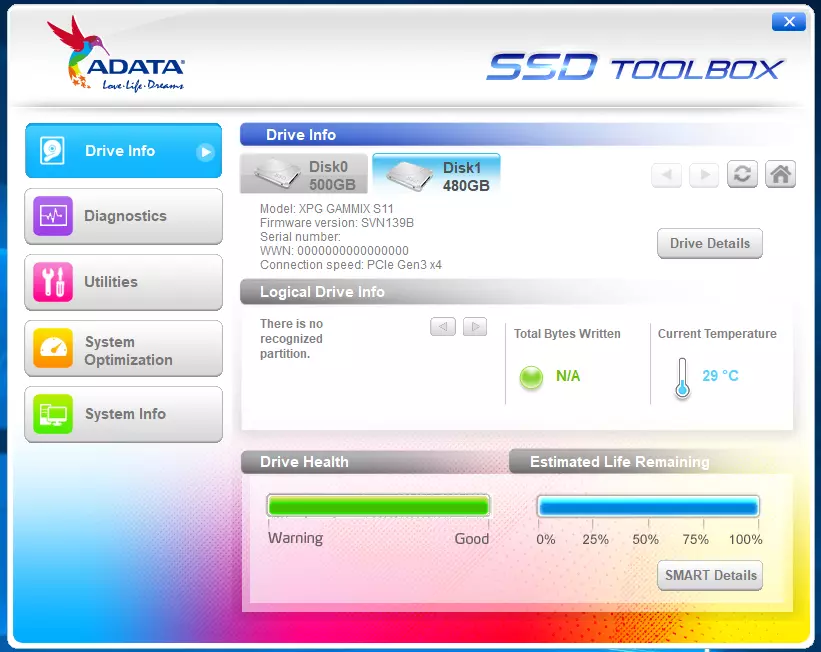Open System Optimization section
Image resolution: width=821 pixels, height=652 pixels.
123,349
